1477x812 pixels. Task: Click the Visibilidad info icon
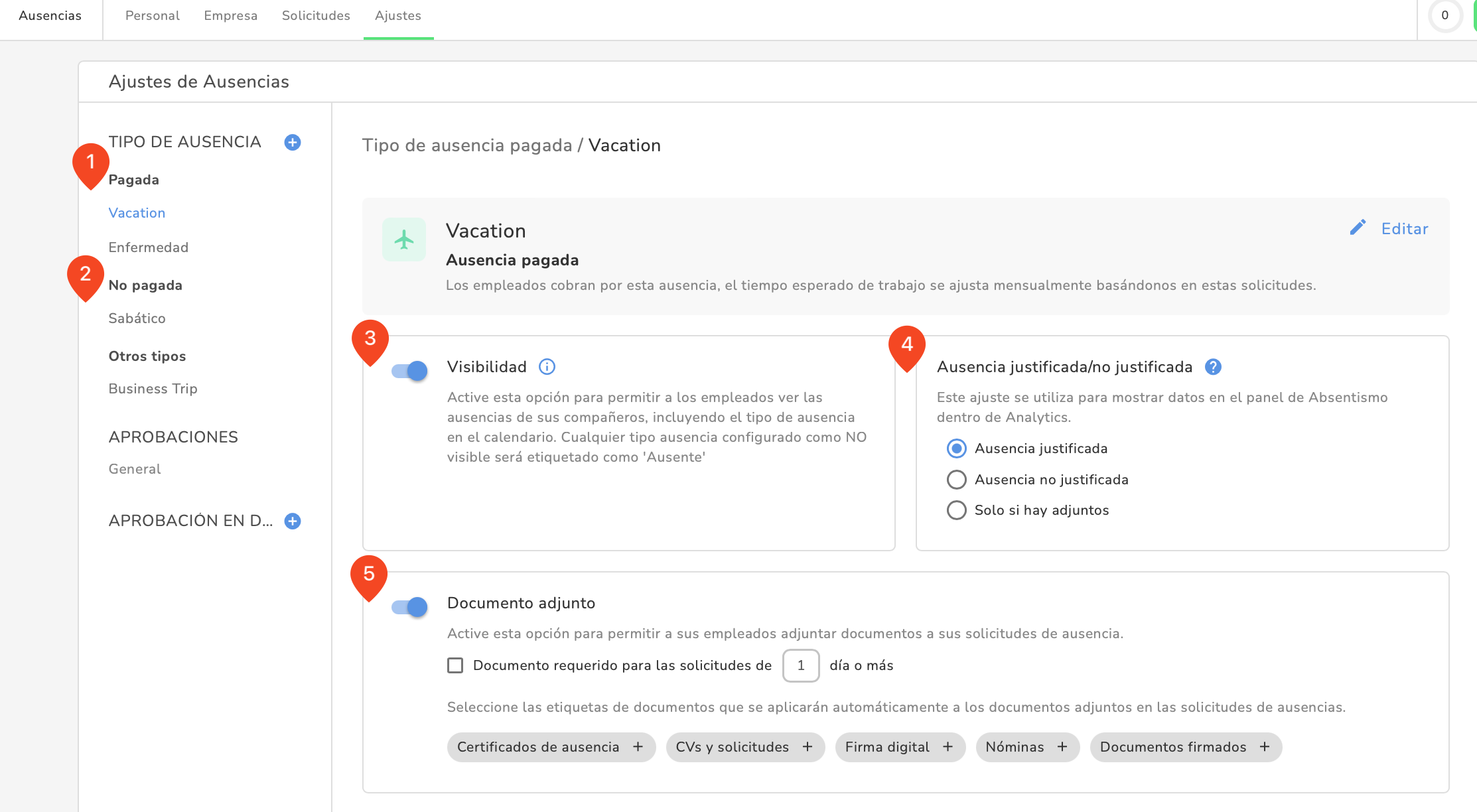coord(547,367)
